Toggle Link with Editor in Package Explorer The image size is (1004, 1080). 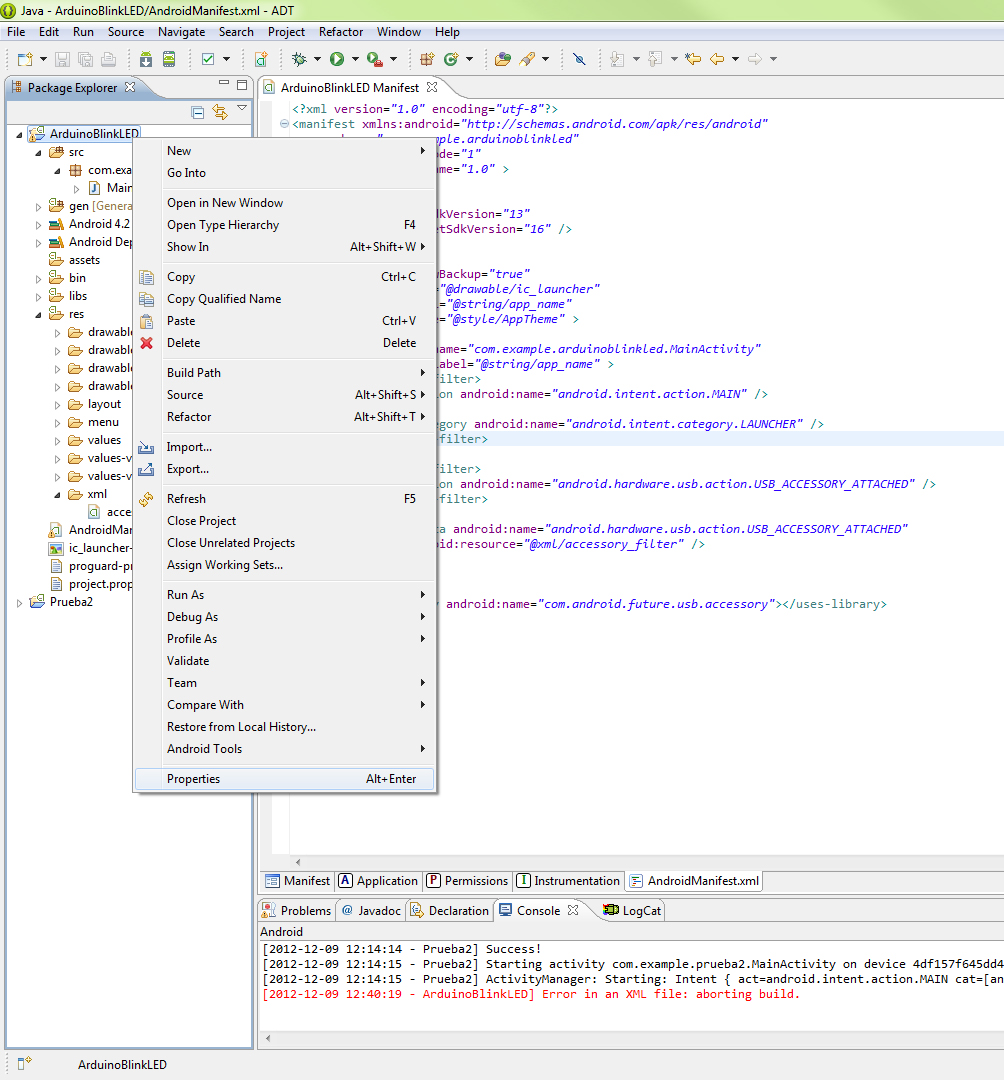pos(219,112)
